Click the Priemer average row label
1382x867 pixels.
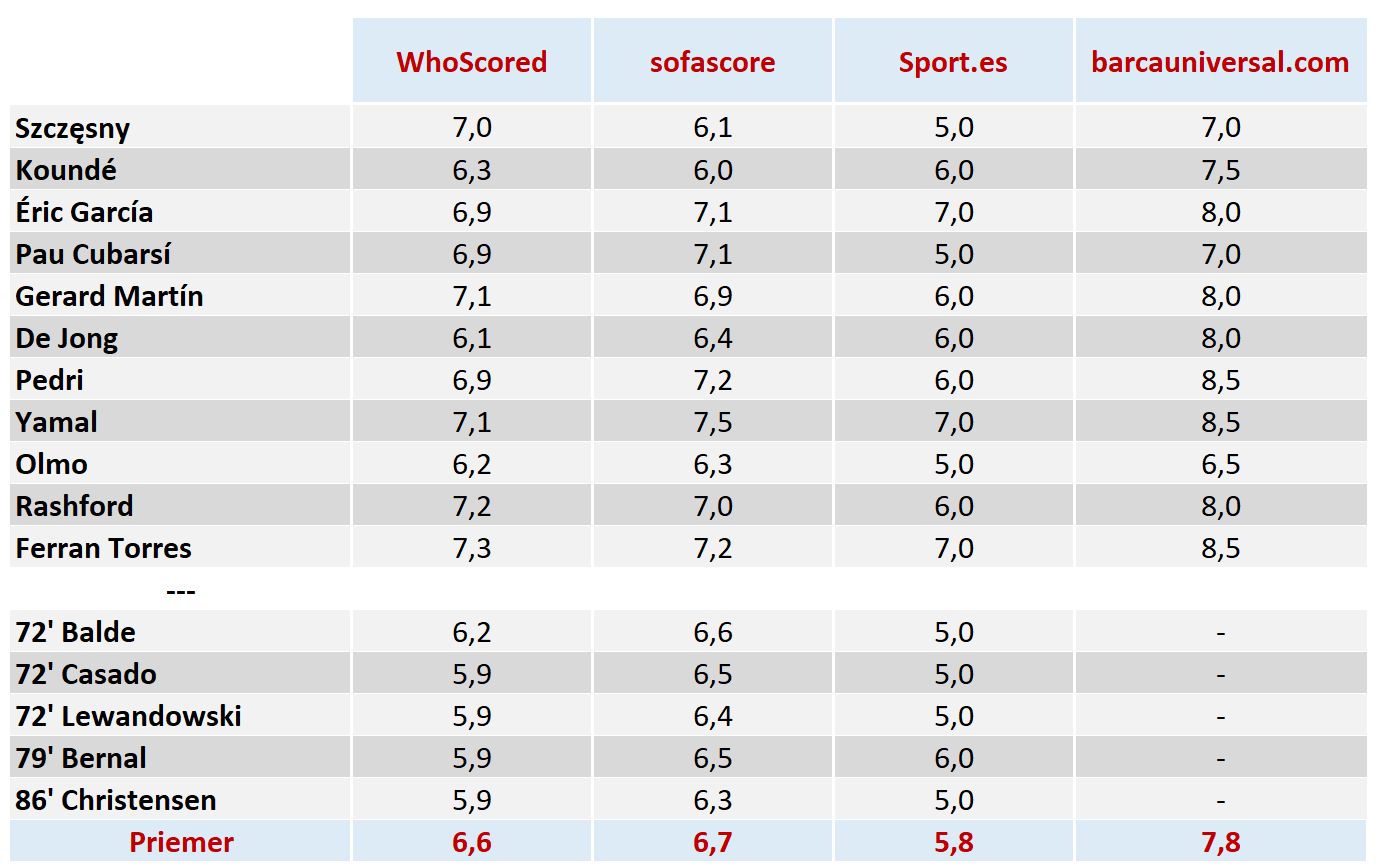pos(181,842)
